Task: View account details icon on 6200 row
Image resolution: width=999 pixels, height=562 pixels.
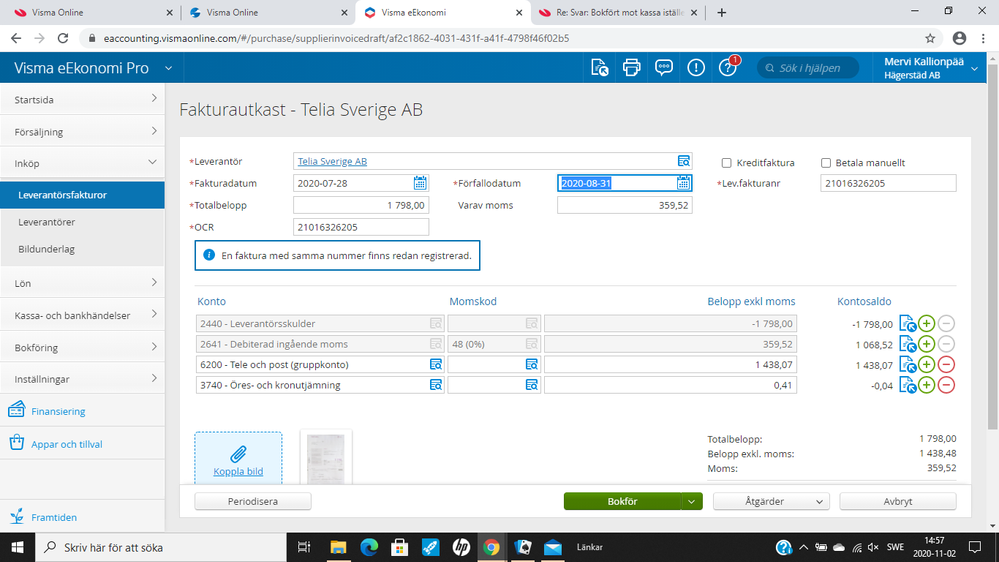Action: click(907, 364)
